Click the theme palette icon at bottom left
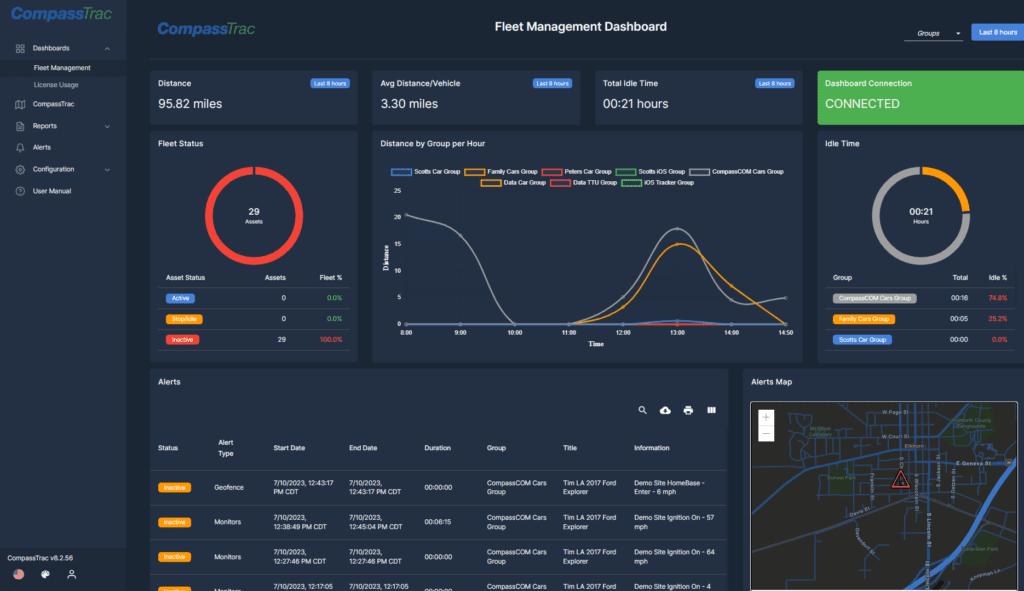The image size is (1024, 591). (x=44, y=573)
